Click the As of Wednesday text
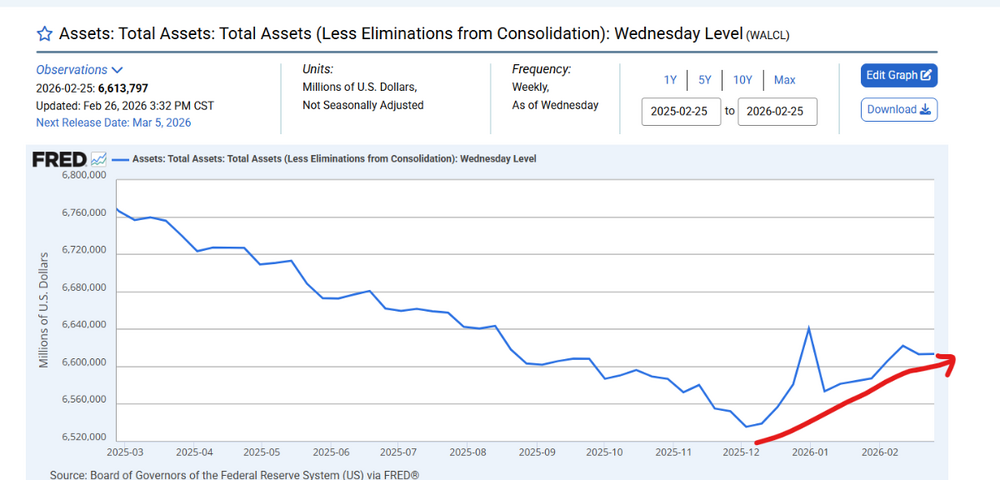Viewport: 1000px width, 480px height. click(x=555, y=105)
